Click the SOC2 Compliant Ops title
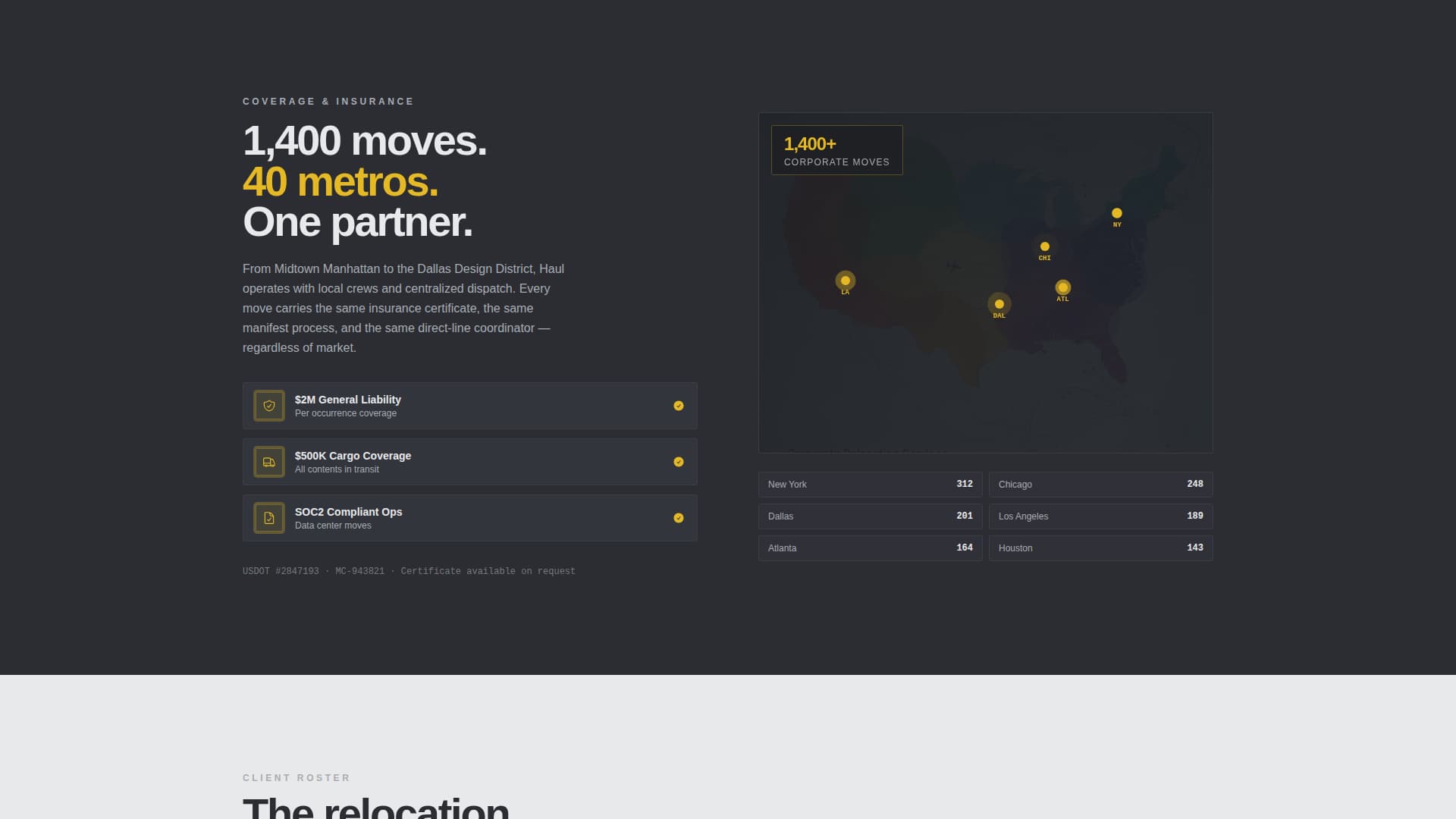 [x=349, y=512]
